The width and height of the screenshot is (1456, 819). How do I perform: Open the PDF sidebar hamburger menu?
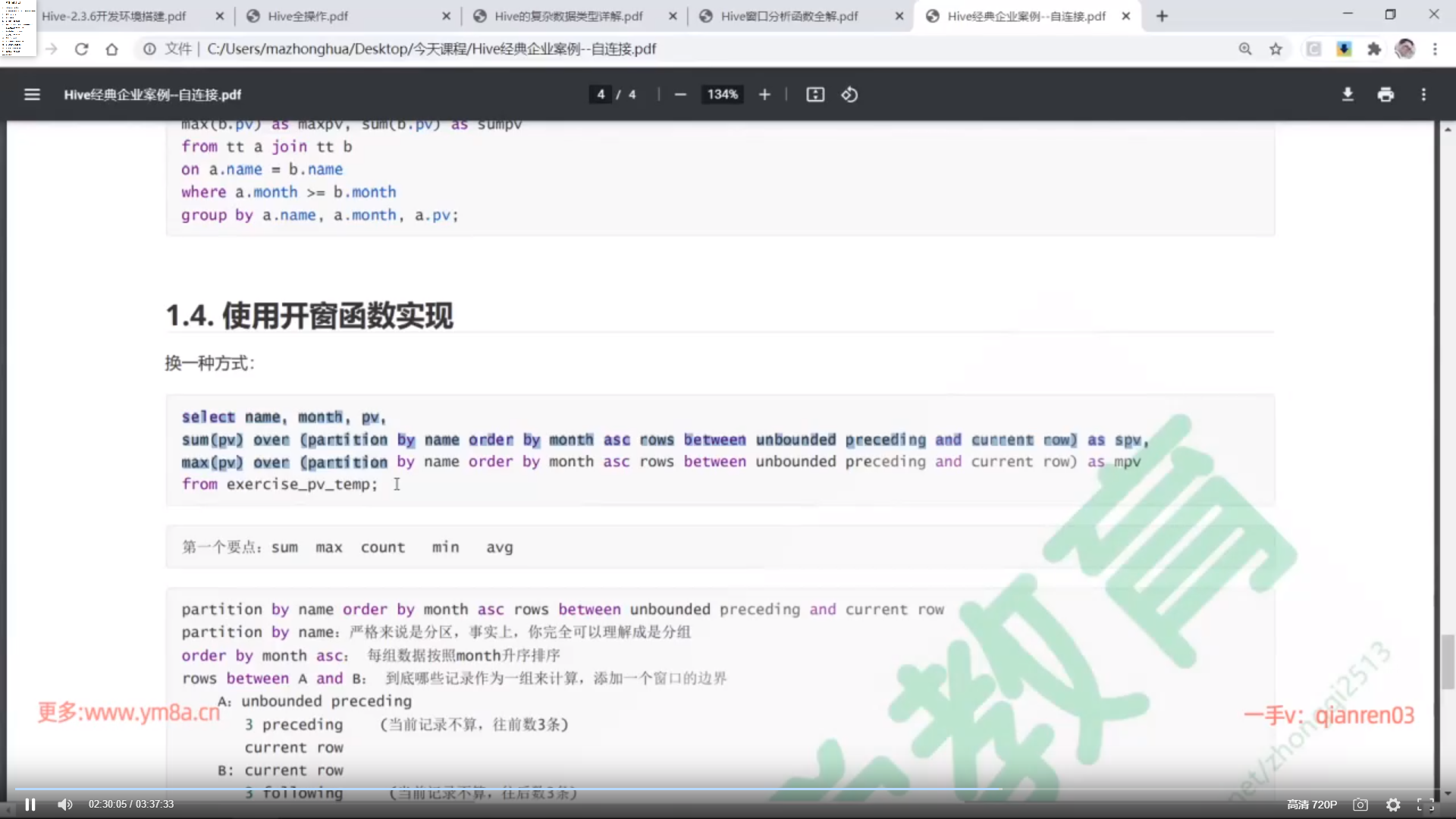tap(32, 95)
